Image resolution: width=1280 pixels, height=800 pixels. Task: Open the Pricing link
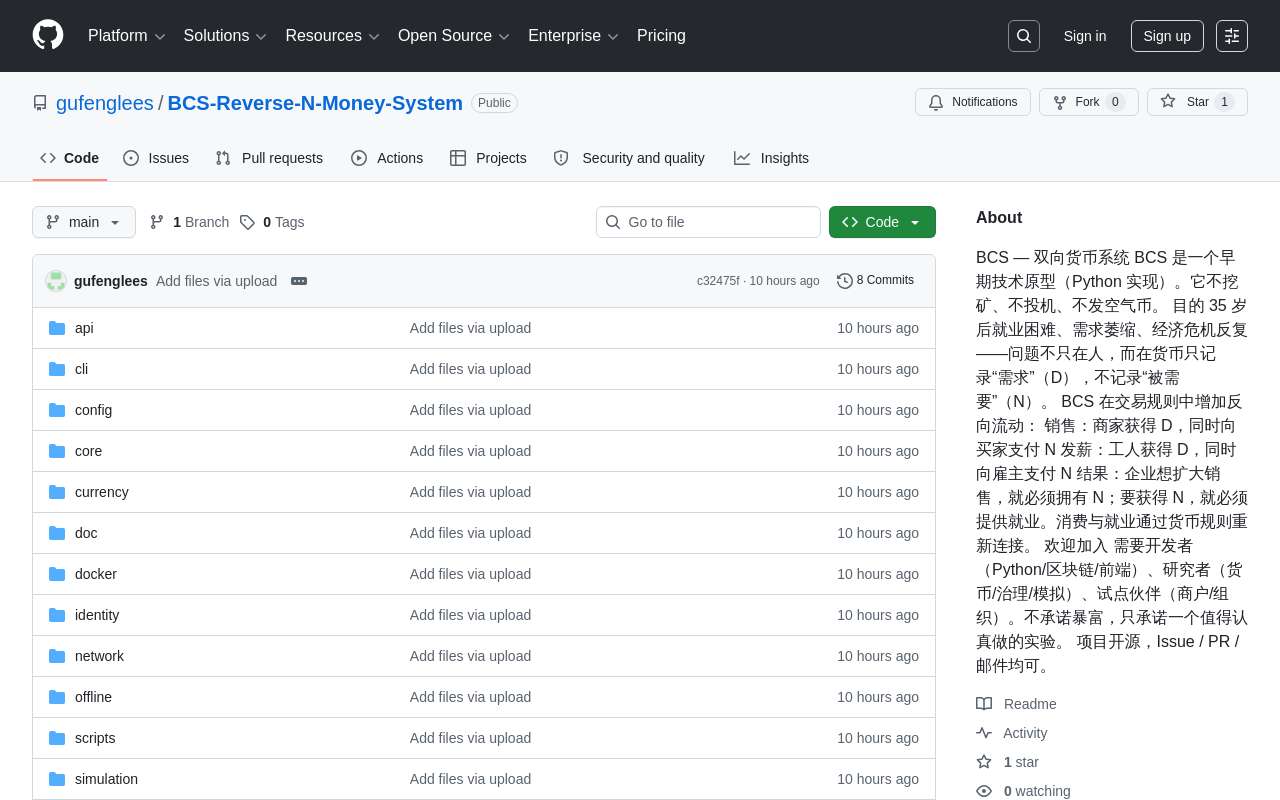(x=661, y=36)
